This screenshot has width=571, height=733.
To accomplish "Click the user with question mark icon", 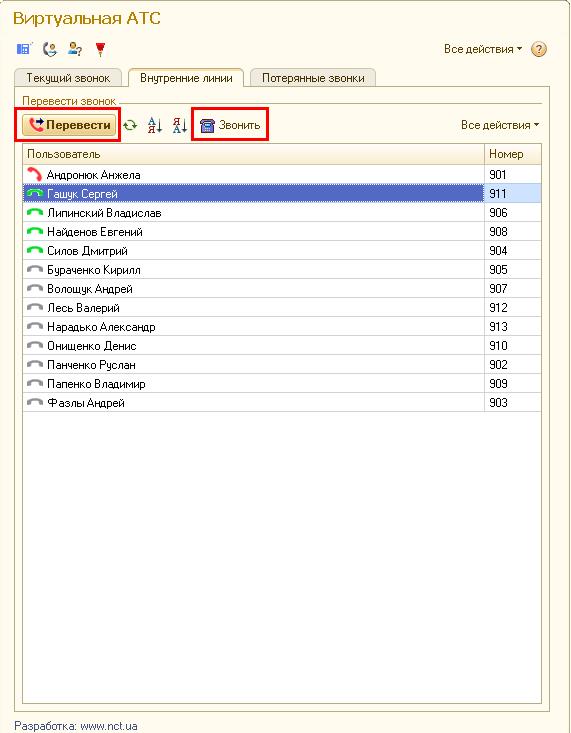I will coord(75,49).
